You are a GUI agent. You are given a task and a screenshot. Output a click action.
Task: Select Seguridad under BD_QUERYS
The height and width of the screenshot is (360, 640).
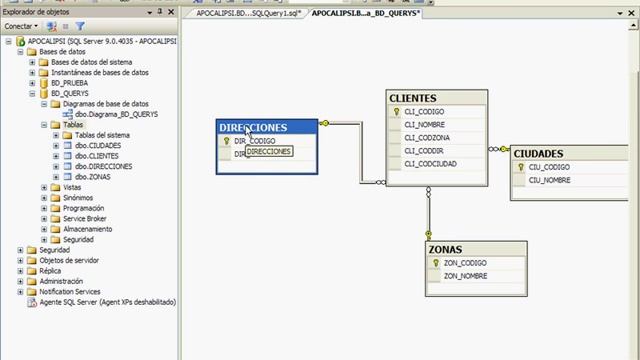point(78,240)
